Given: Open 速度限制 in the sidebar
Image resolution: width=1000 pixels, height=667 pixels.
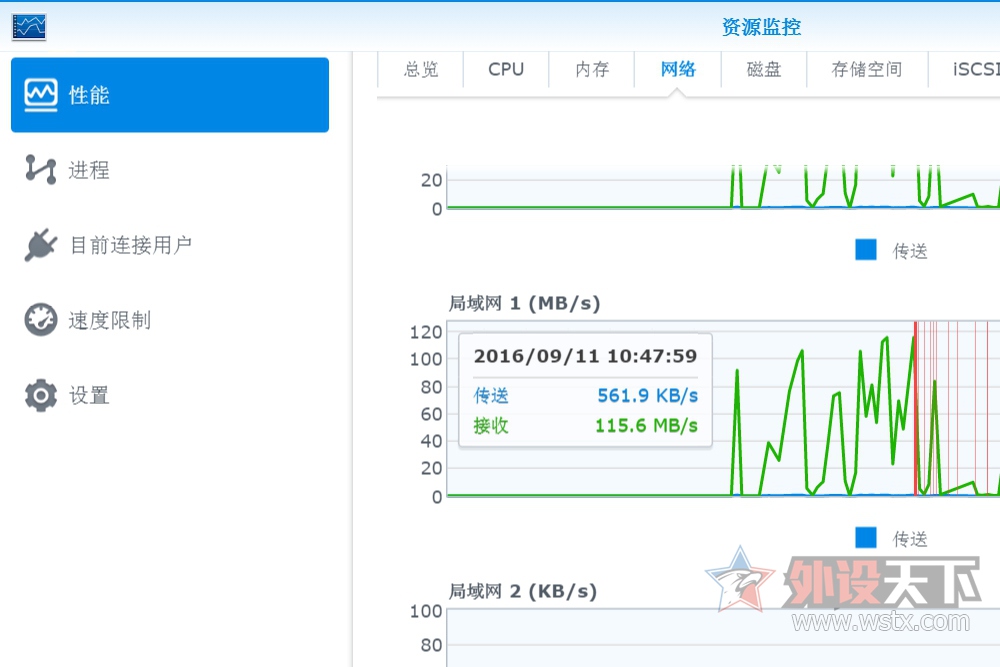Looking at the screenshot, I should pyautogui.click(x=170, y=319).
